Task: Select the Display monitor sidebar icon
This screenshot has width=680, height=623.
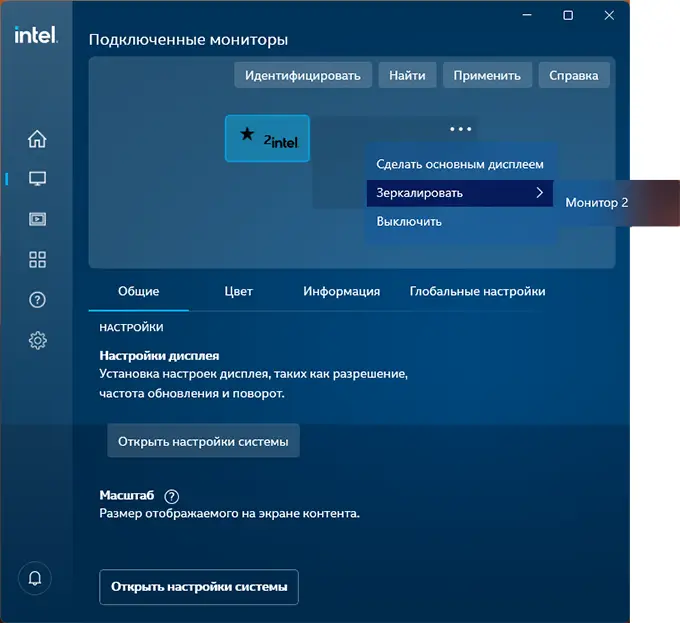Action: tap(37, 179)
